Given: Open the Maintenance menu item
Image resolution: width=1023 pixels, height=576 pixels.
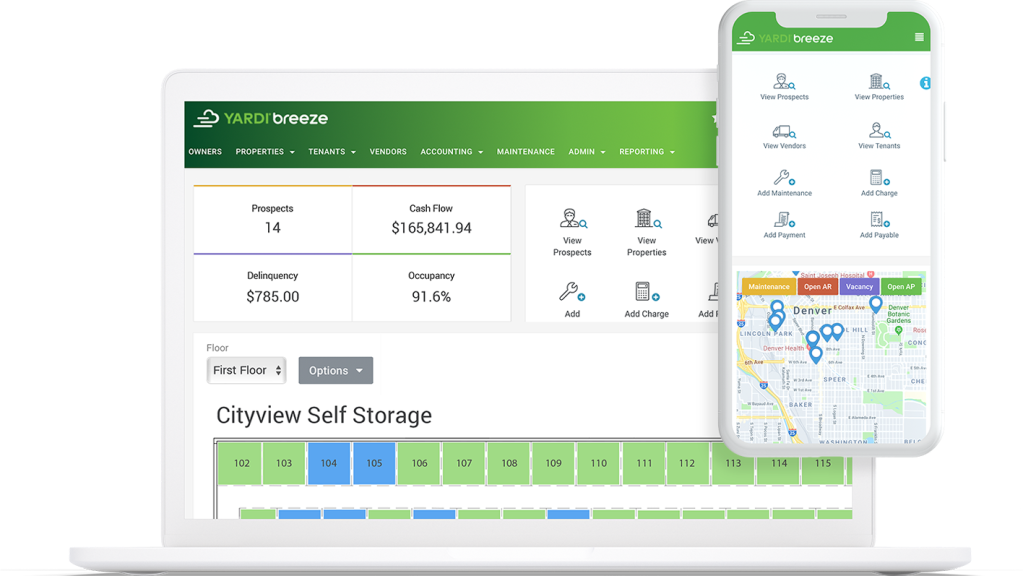Looking at the screenshot, I should click(x=526, y=152).
